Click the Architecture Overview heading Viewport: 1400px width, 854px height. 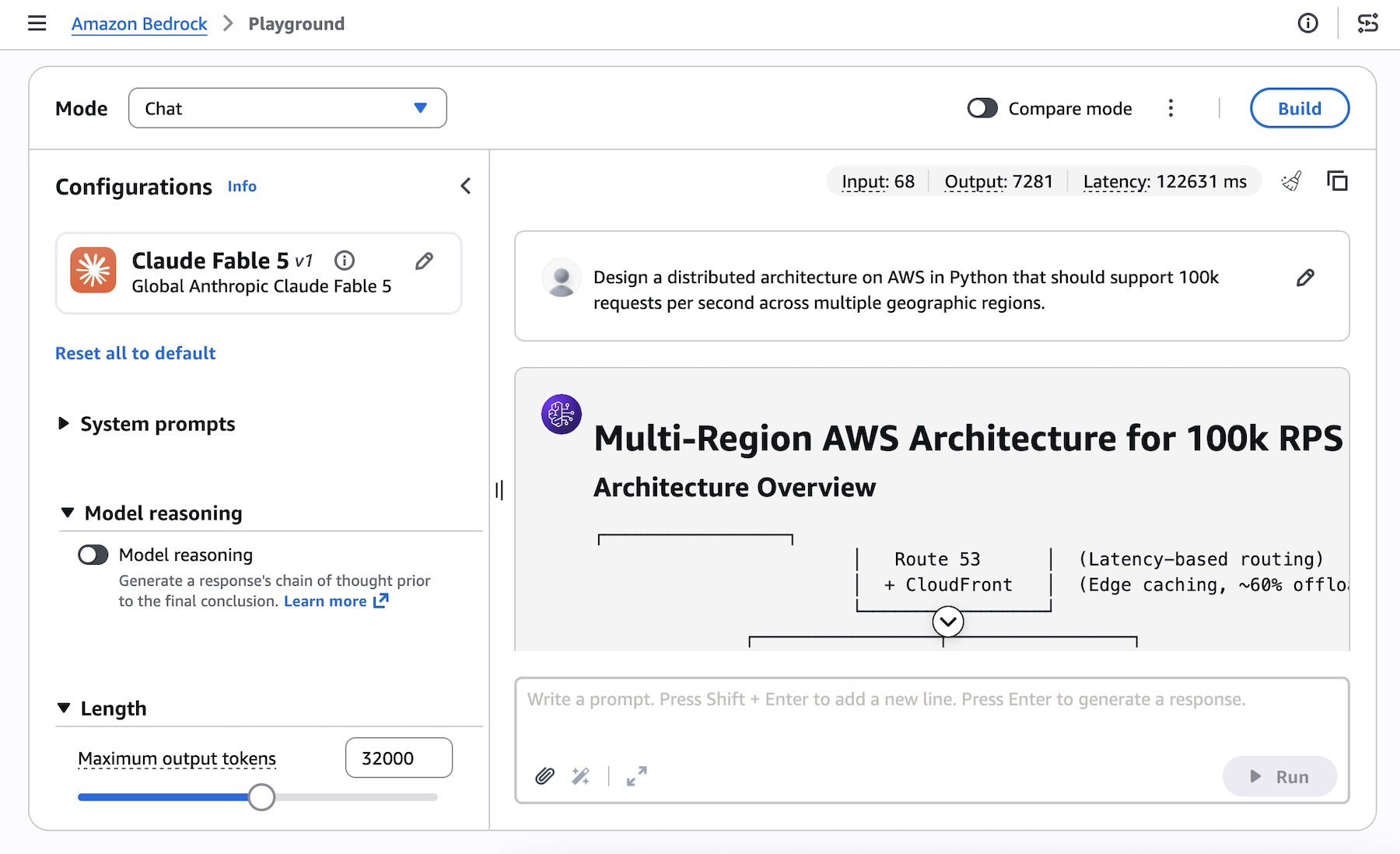pyautogui.click(x=734, y=488)
